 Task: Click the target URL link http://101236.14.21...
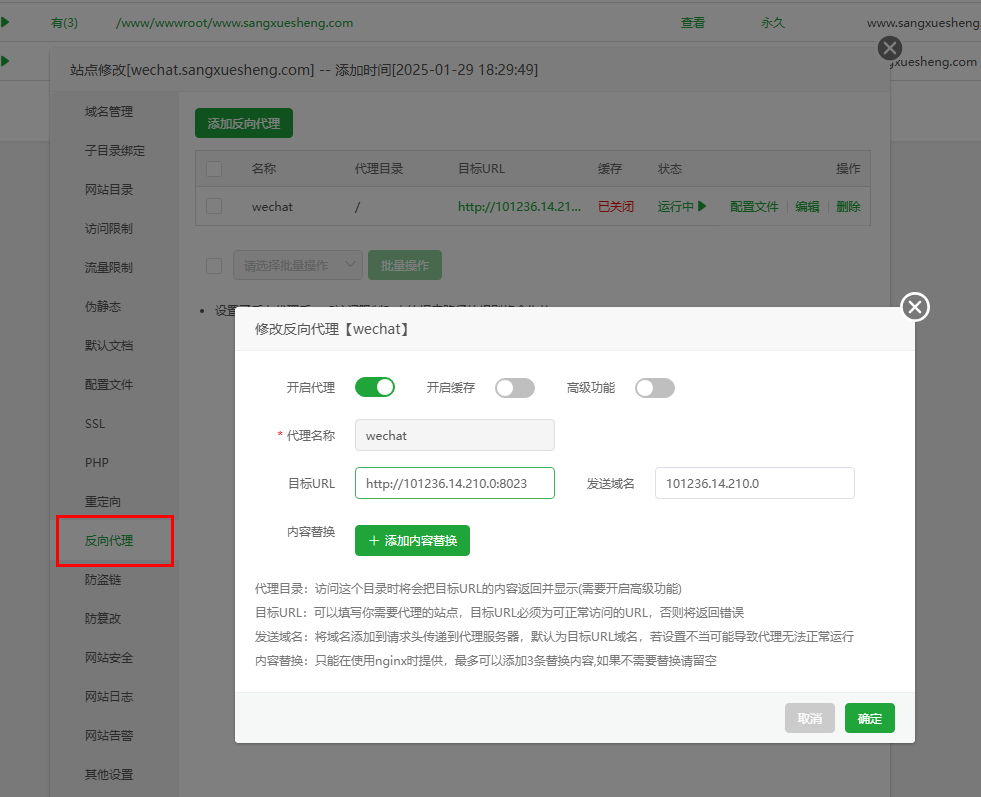(519, 206)
